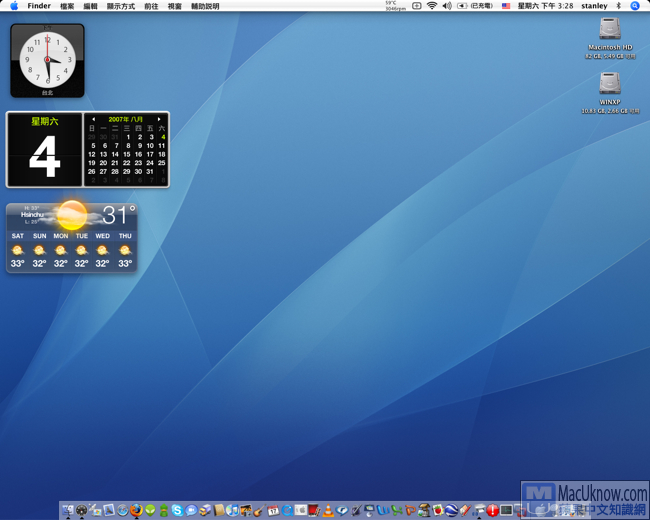Launch Firefox from the Dock
650x520 pixels.
point(136,510)
